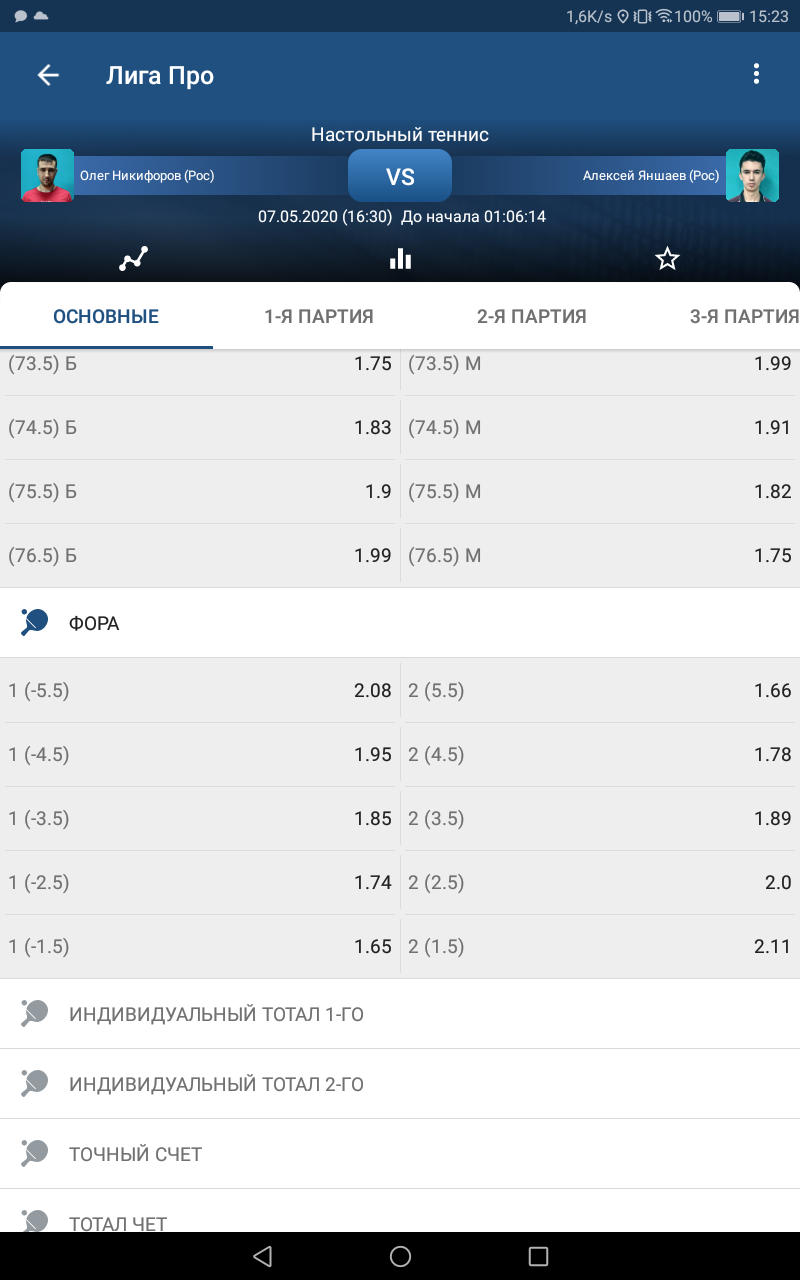Expand the ТОЧНЫЙ СЧЕТ section
Image resolution: width=800 pixels, height=1280 pixels.
point(400,1154)
